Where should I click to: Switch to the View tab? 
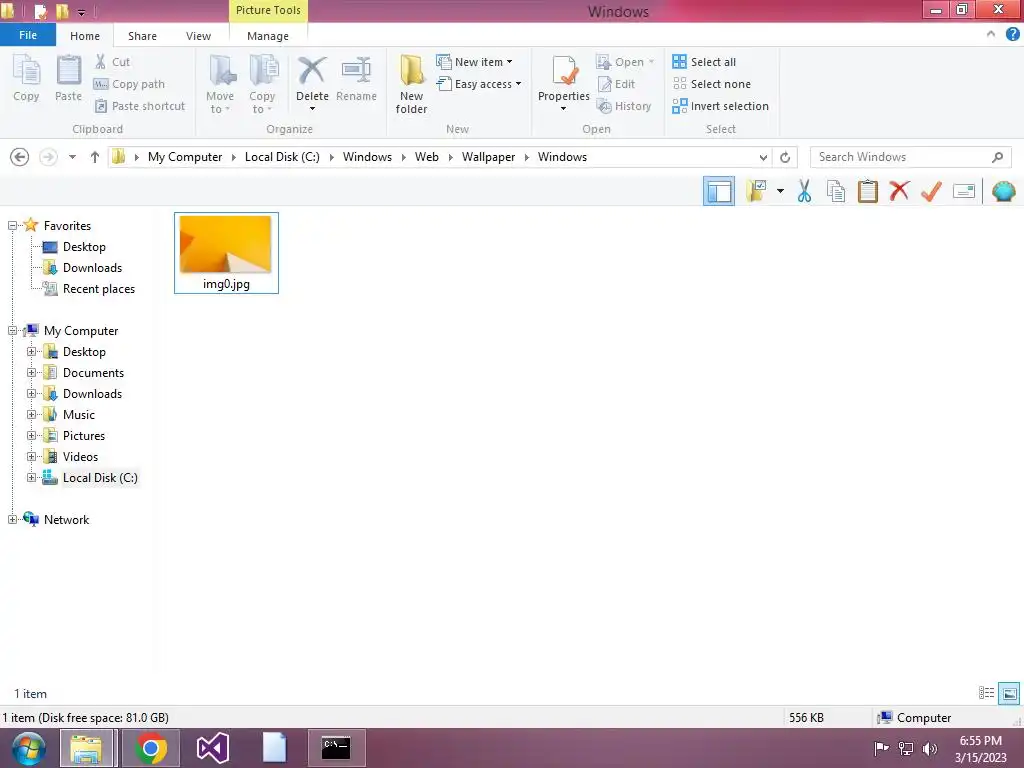click(198, 36)
